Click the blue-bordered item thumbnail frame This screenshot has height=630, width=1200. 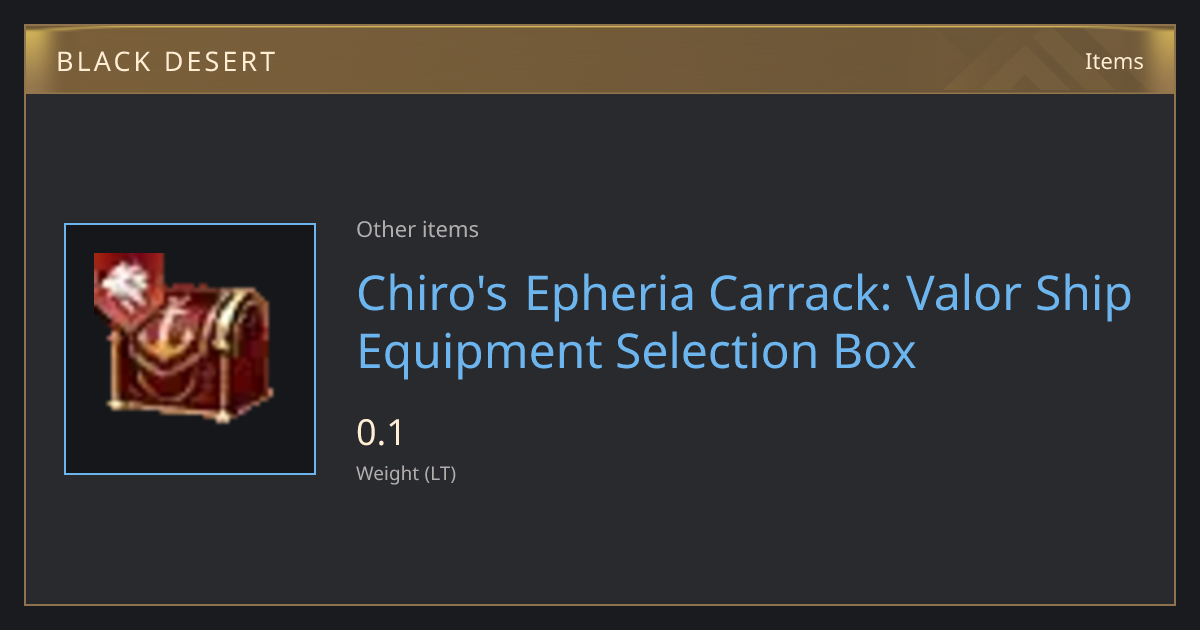point(190,349)
